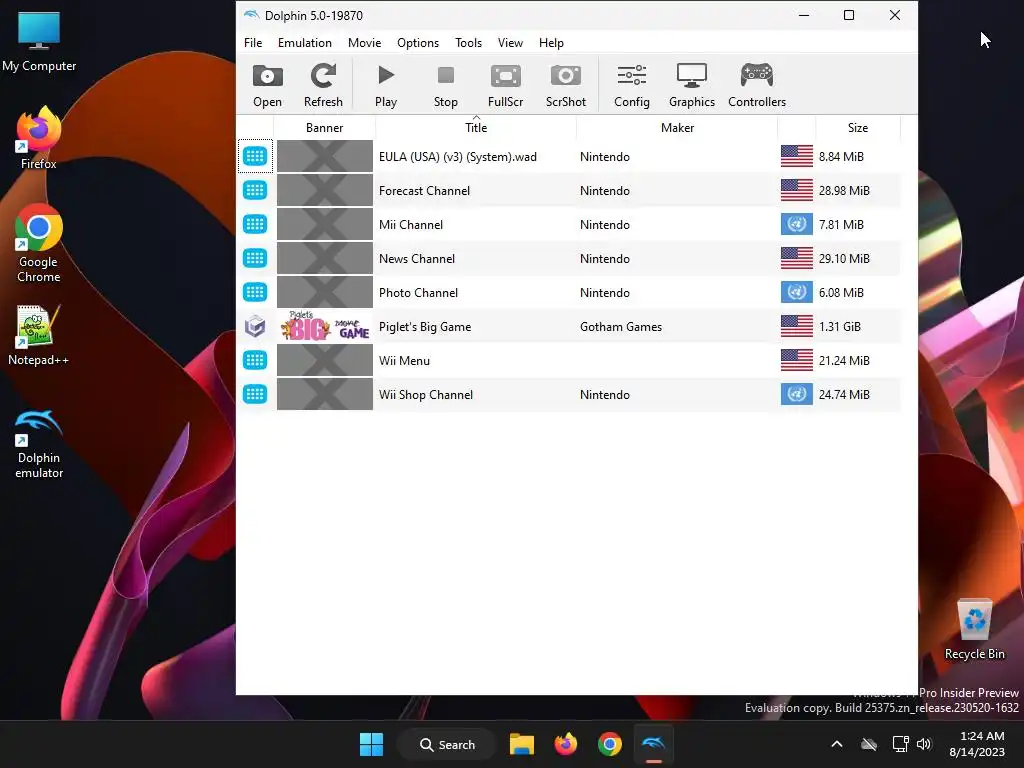Open the File menu
Image resolution: width=1024 pixels, height=768 pixels.
[253, 42]
